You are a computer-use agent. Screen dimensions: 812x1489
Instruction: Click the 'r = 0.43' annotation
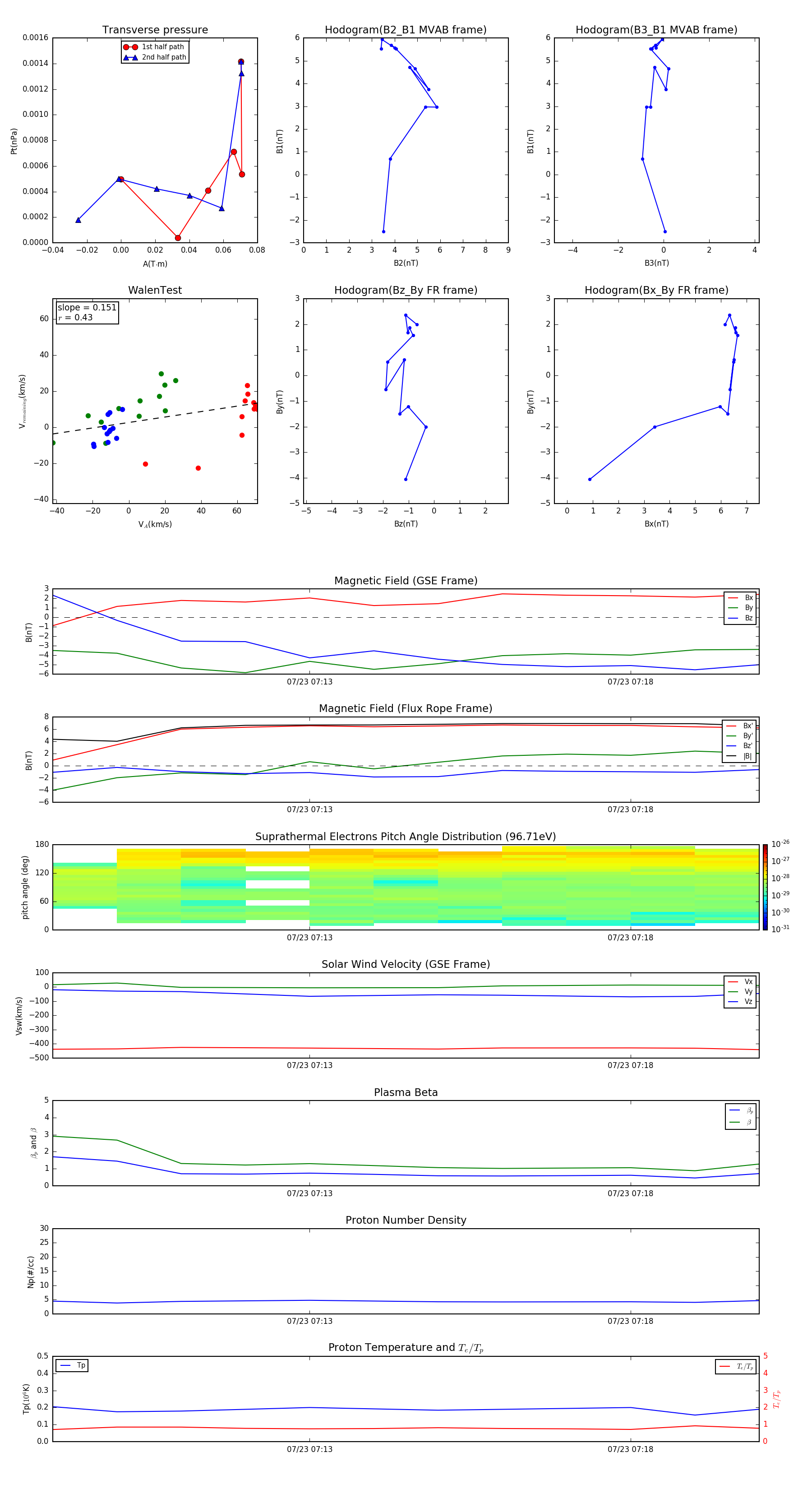pyautogui.click(x=75, y=317)
